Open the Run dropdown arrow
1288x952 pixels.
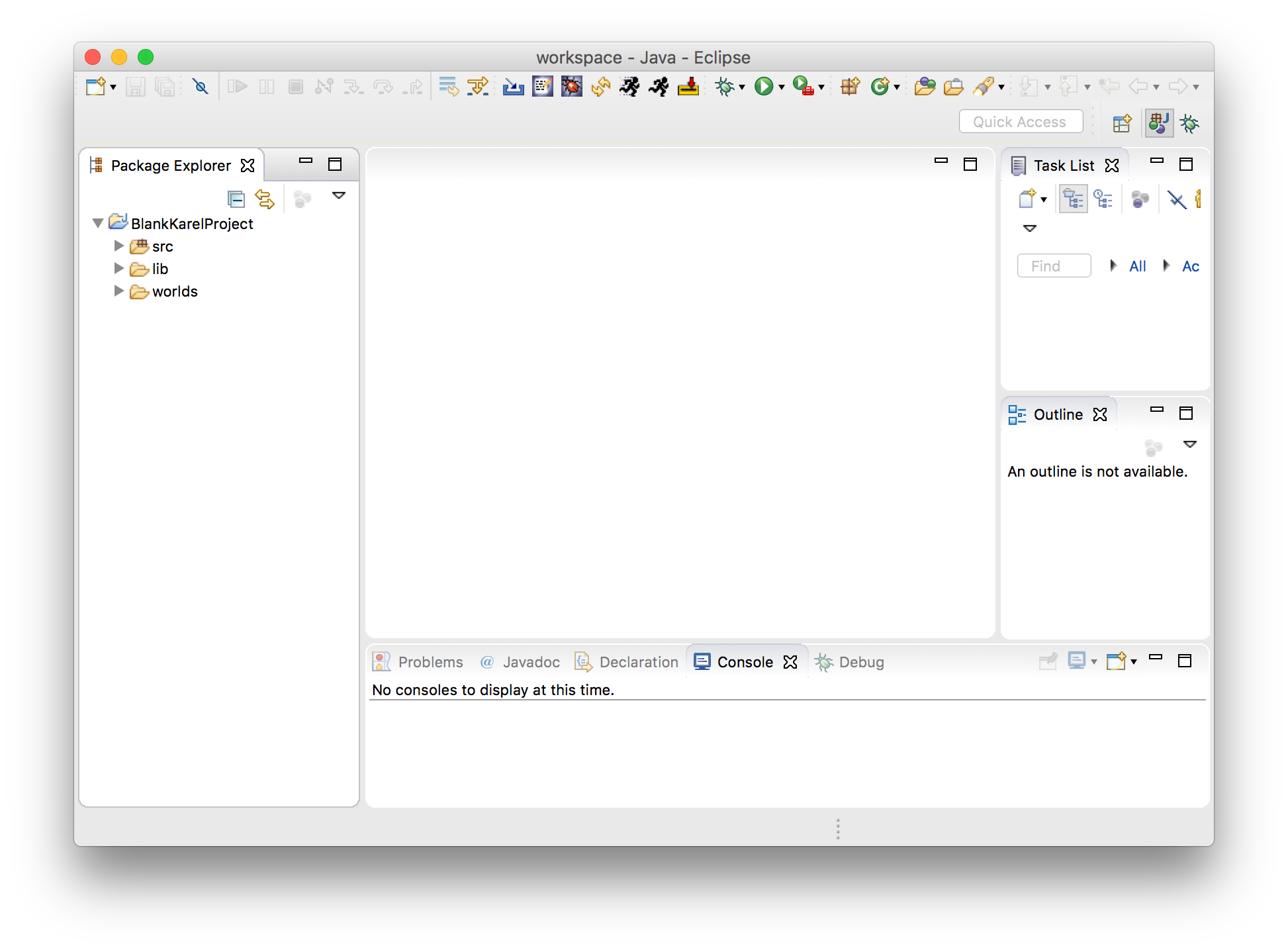point(782,87)
